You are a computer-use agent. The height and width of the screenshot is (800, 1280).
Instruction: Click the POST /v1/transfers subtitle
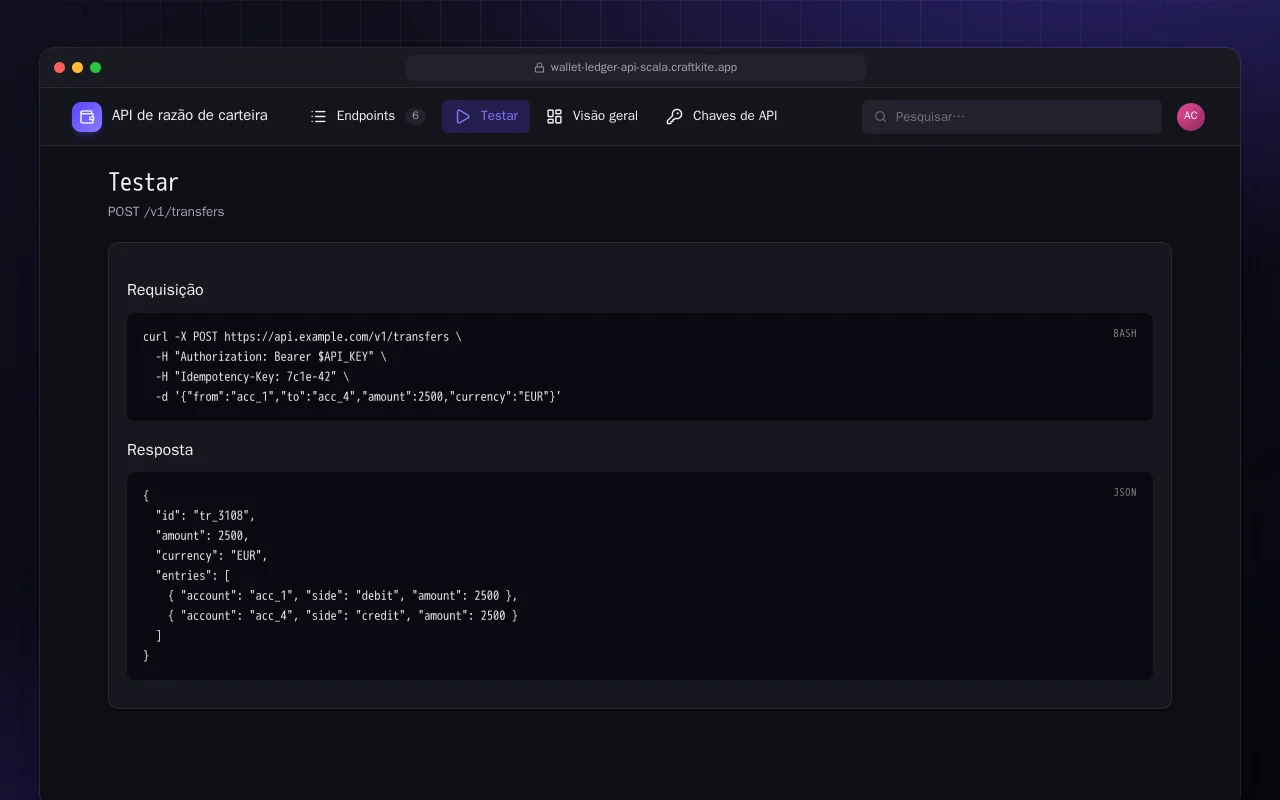coord(166,212)
